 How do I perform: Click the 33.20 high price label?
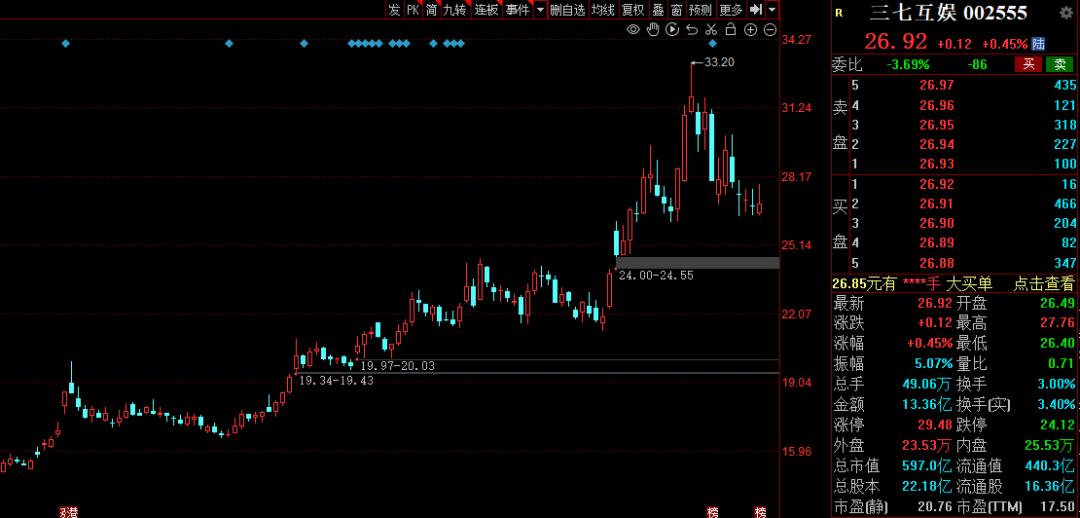click(720, 62)
